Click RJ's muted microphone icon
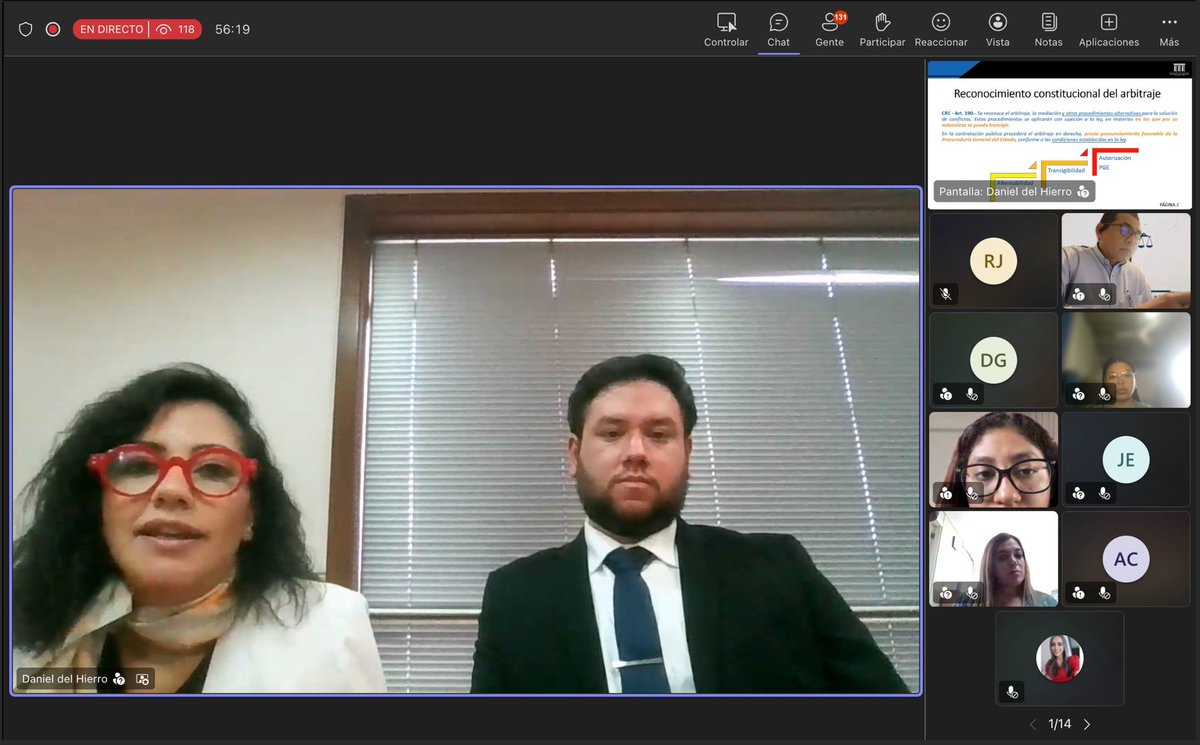This screenshot has height=745, width=1200. click(x=945, y=294)
